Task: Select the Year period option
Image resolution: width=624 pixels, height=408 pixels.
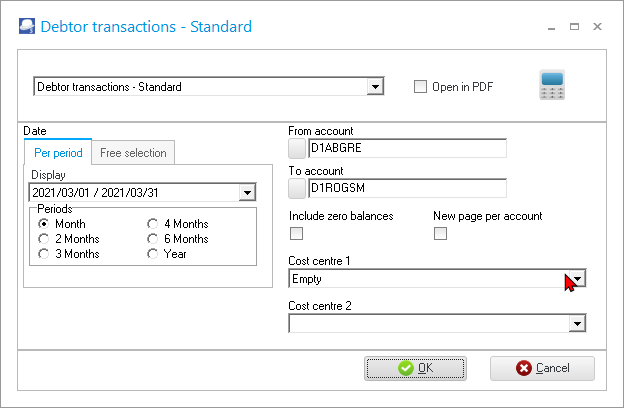Action: tap(153, 254)
